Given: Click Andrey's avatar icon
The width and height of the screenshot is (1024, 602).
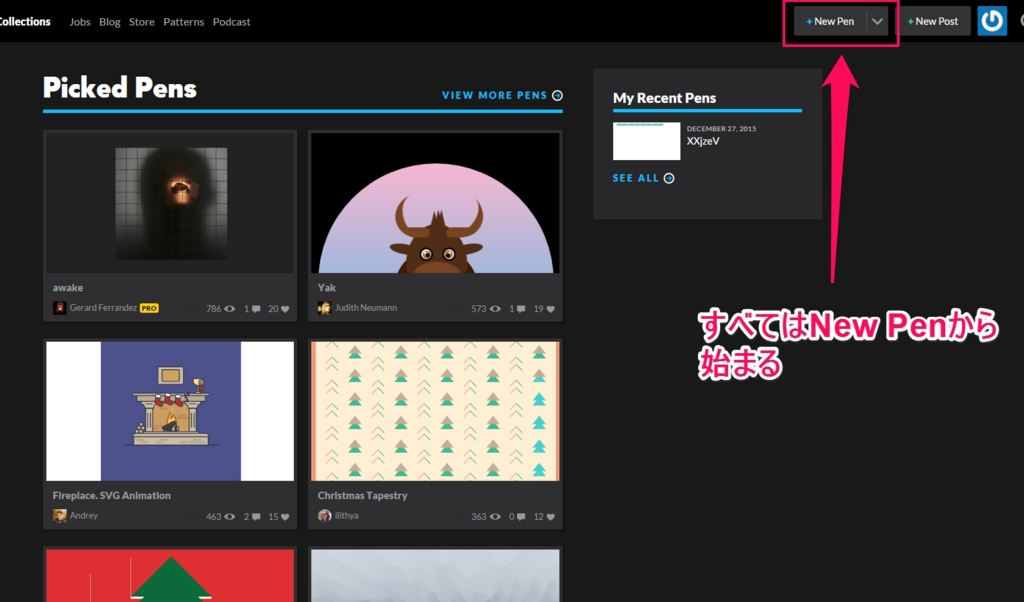Looking at the screenshot, I should pyautogui.click(x=59, y=516).
